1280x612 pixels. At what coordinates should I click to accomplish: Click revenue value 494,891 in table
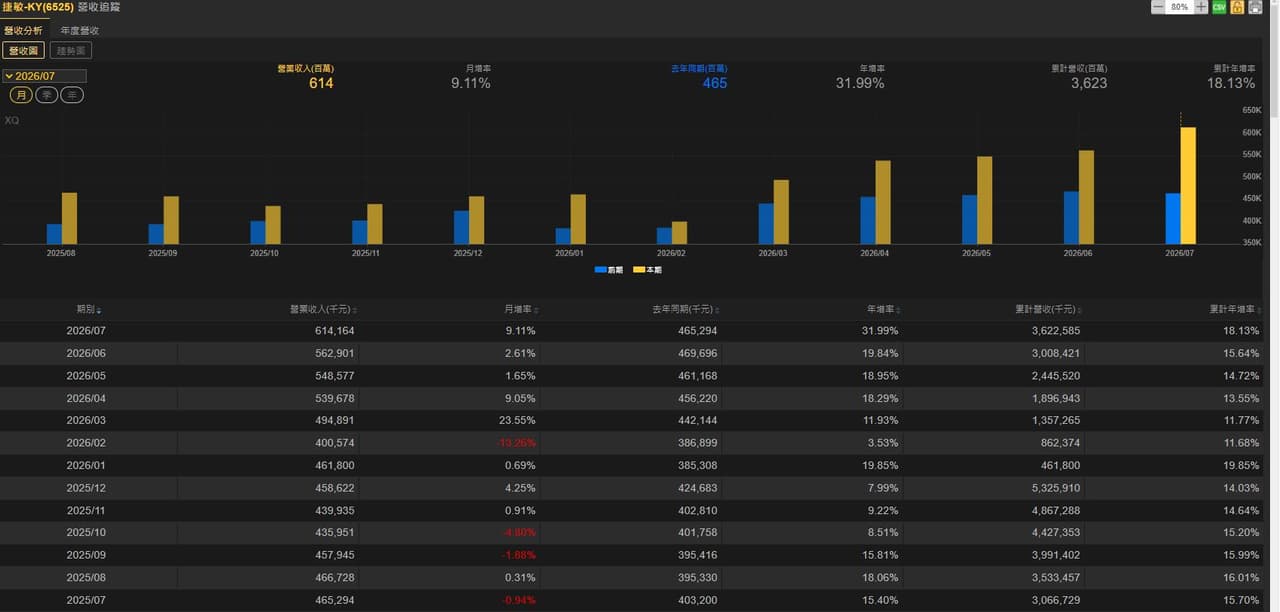click(x=335, y=420)
